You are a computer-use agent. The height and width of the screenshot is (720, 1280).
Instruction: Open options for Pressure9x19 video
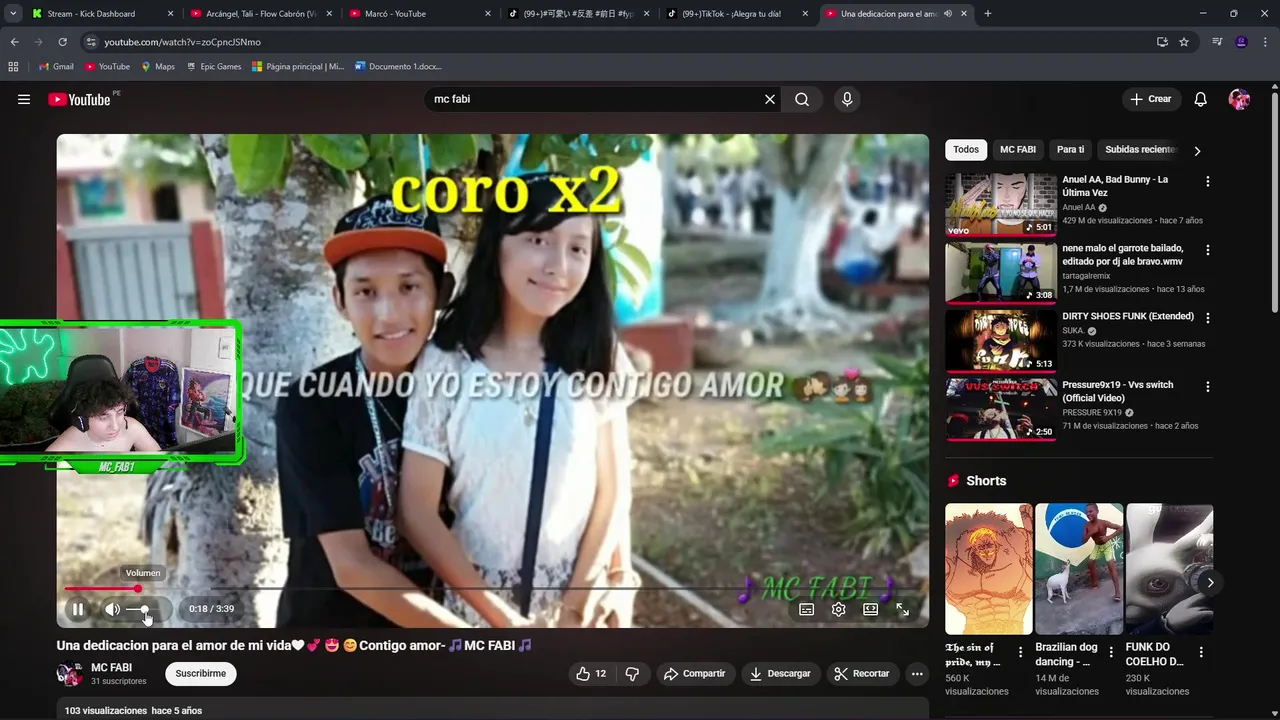1208,386
